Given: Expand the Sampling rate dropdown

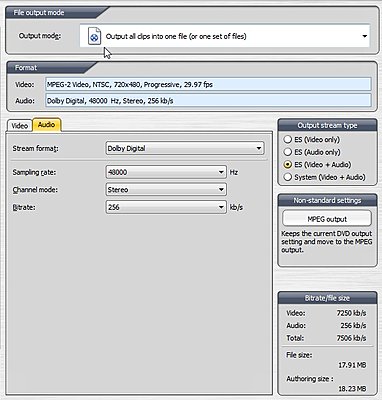Looking at the screenshot, I should pyautogui.click(x=166, y=172).
